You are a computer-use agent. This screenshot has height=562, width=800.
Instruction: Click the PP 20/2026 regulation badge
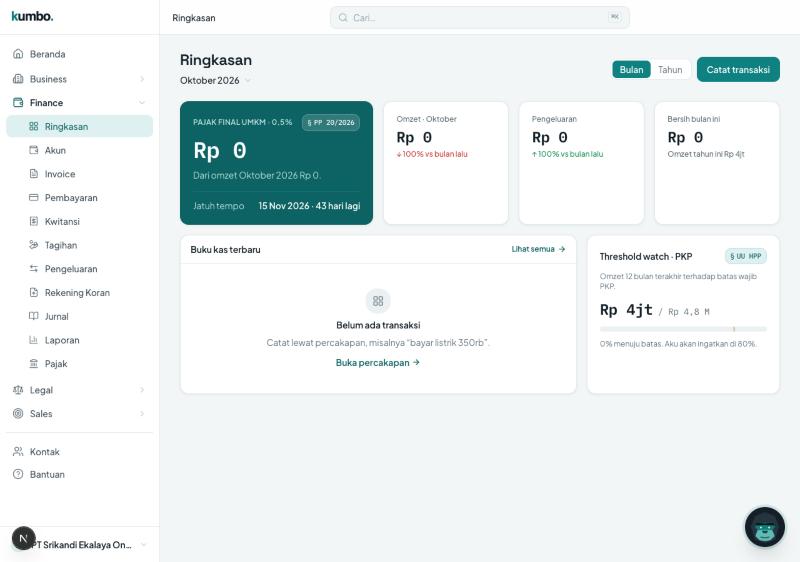point(331,122)
